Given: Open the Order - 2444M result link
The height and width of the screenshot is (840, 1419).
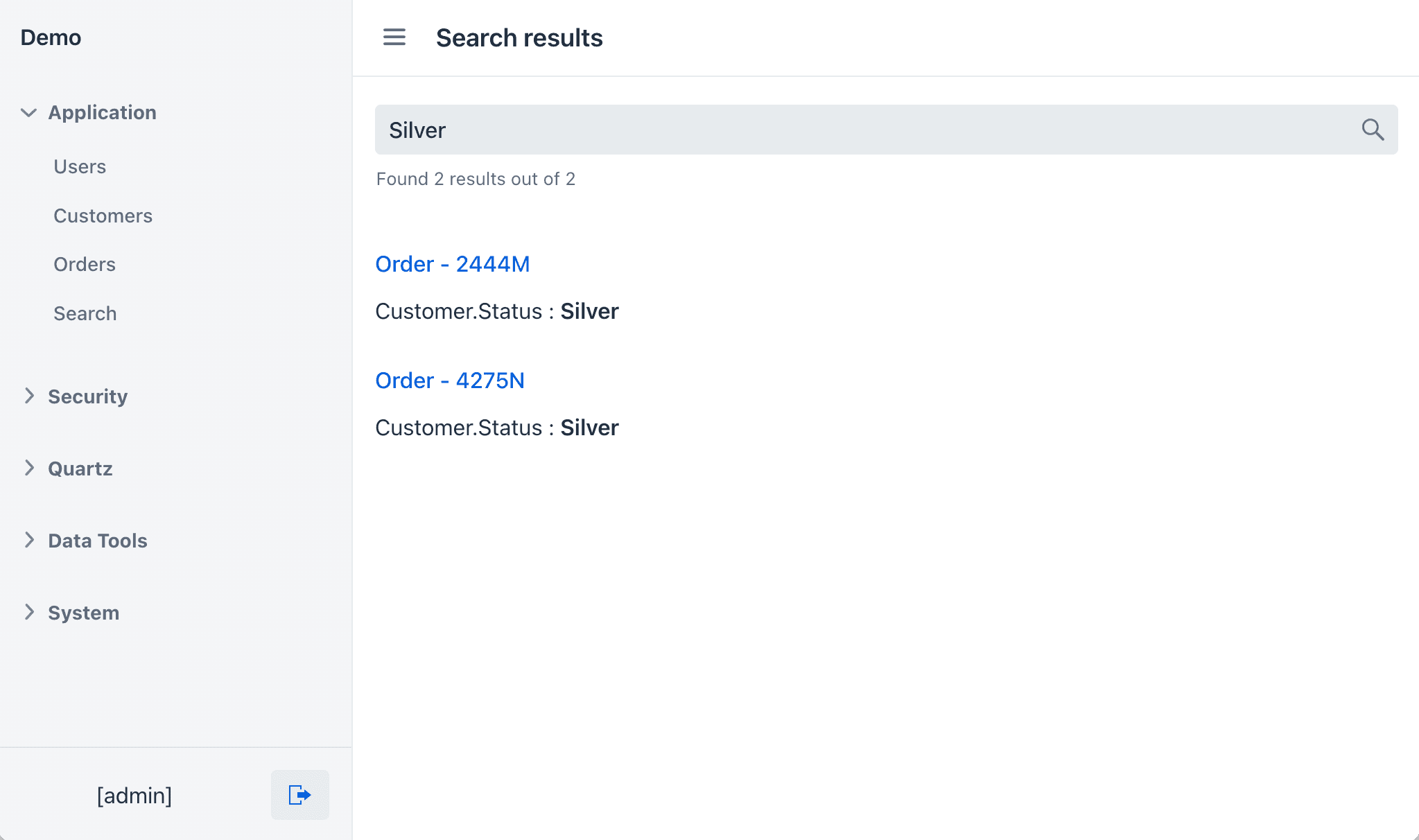Looking at the screenshot, I should pyautogui.click(x=452, y=264).
